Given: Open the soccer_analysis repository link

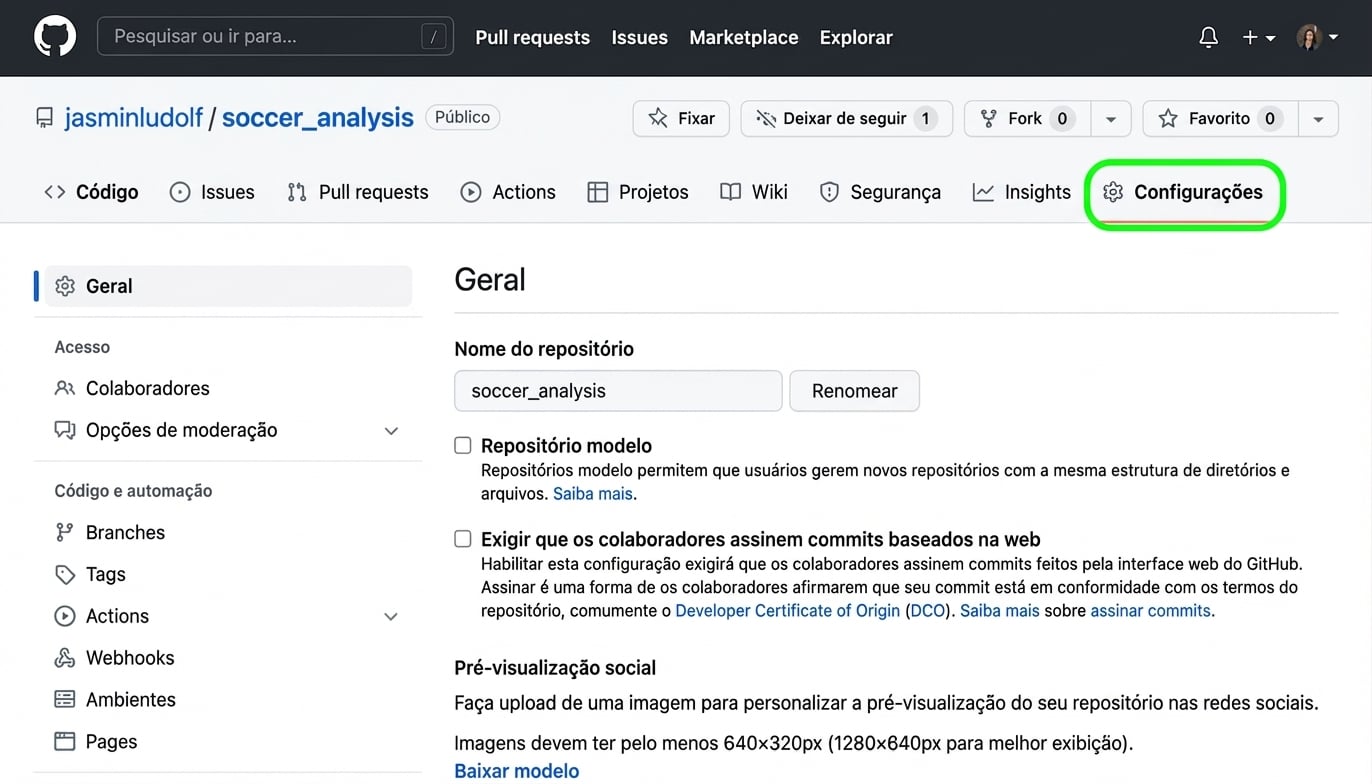Looking at the screenshot, I should coord(318,118).
